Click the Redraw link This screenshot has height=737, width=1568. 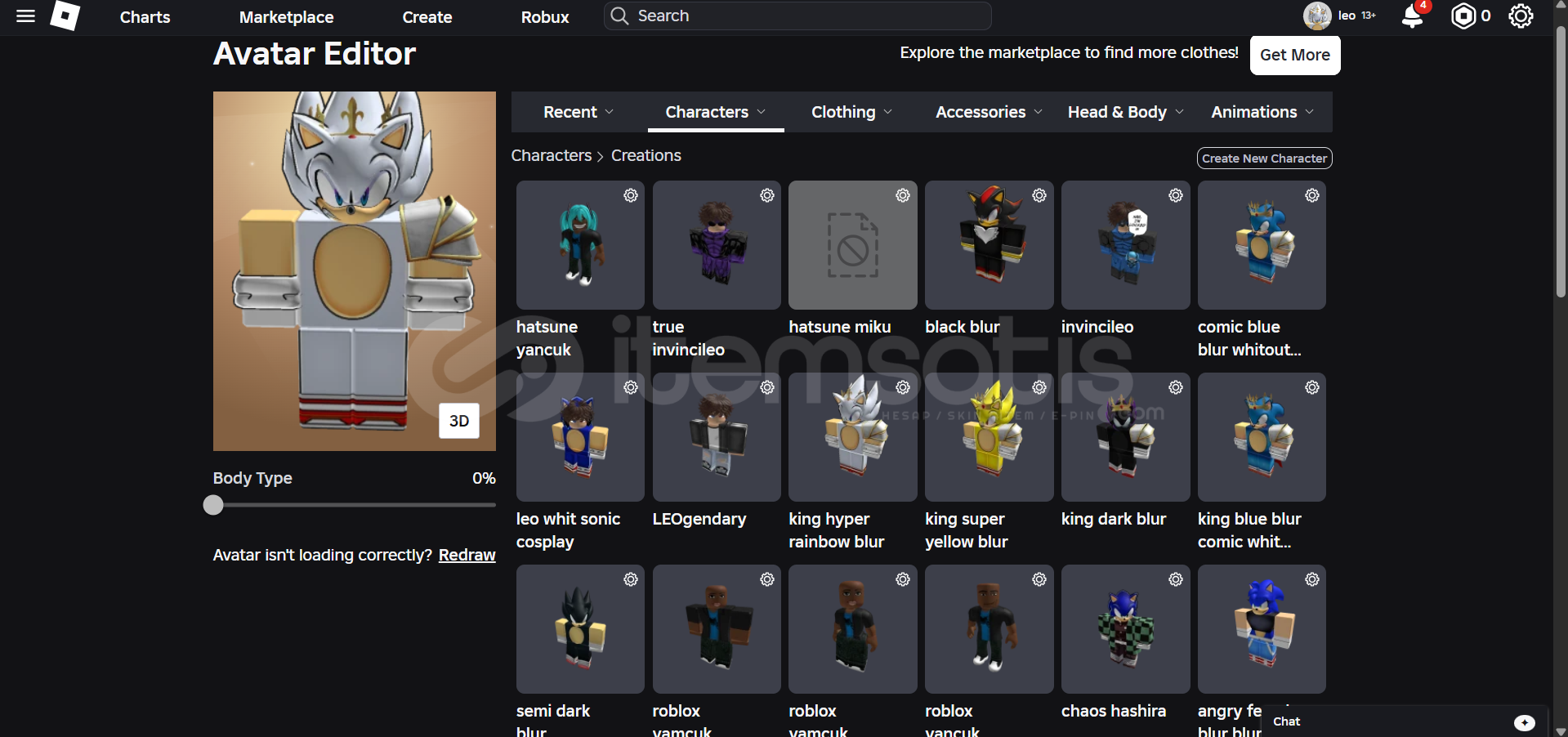[467, 555]
